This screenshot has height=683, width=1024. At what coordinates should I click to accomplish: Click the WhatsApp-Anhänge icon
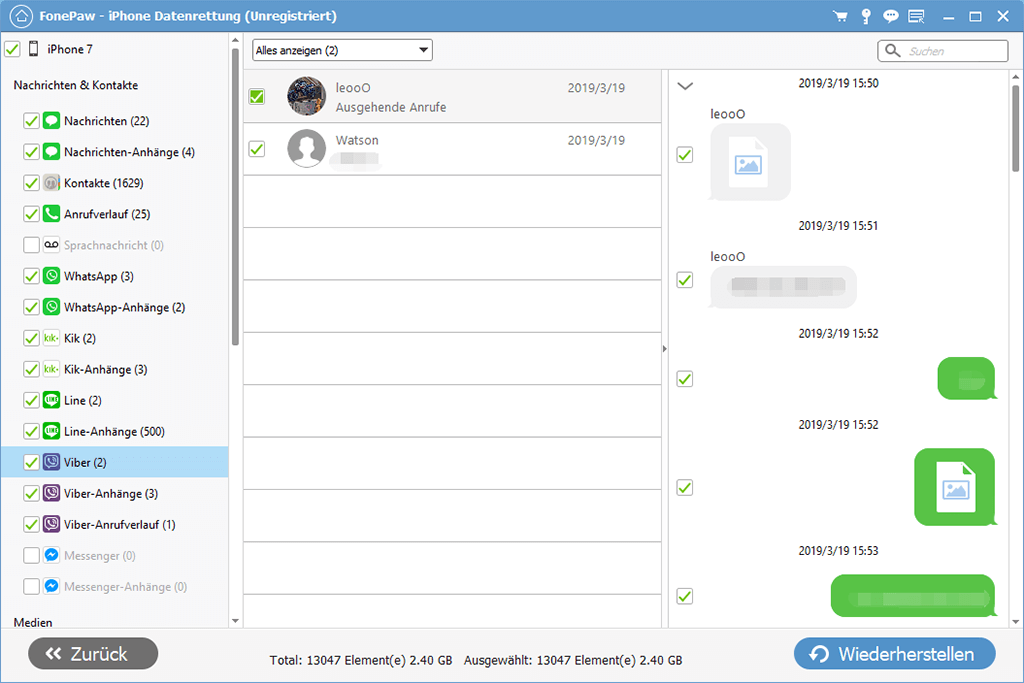click(52, 307)
